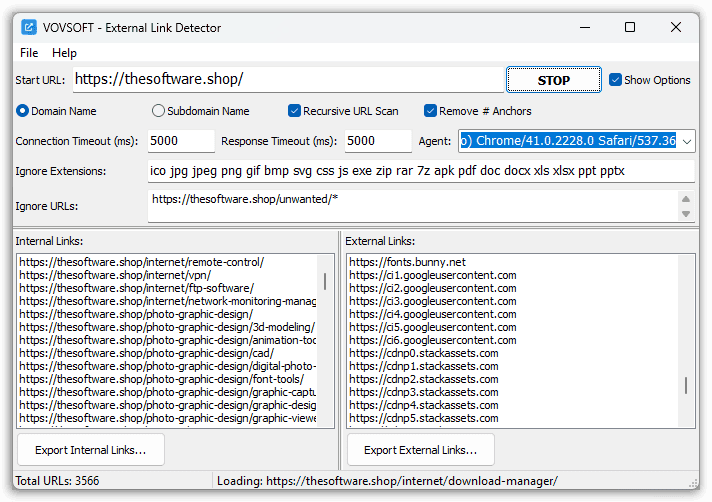Minimize the External Link Detector window
The width and height of the screenshot is (712, 502).
pos(585,27)
